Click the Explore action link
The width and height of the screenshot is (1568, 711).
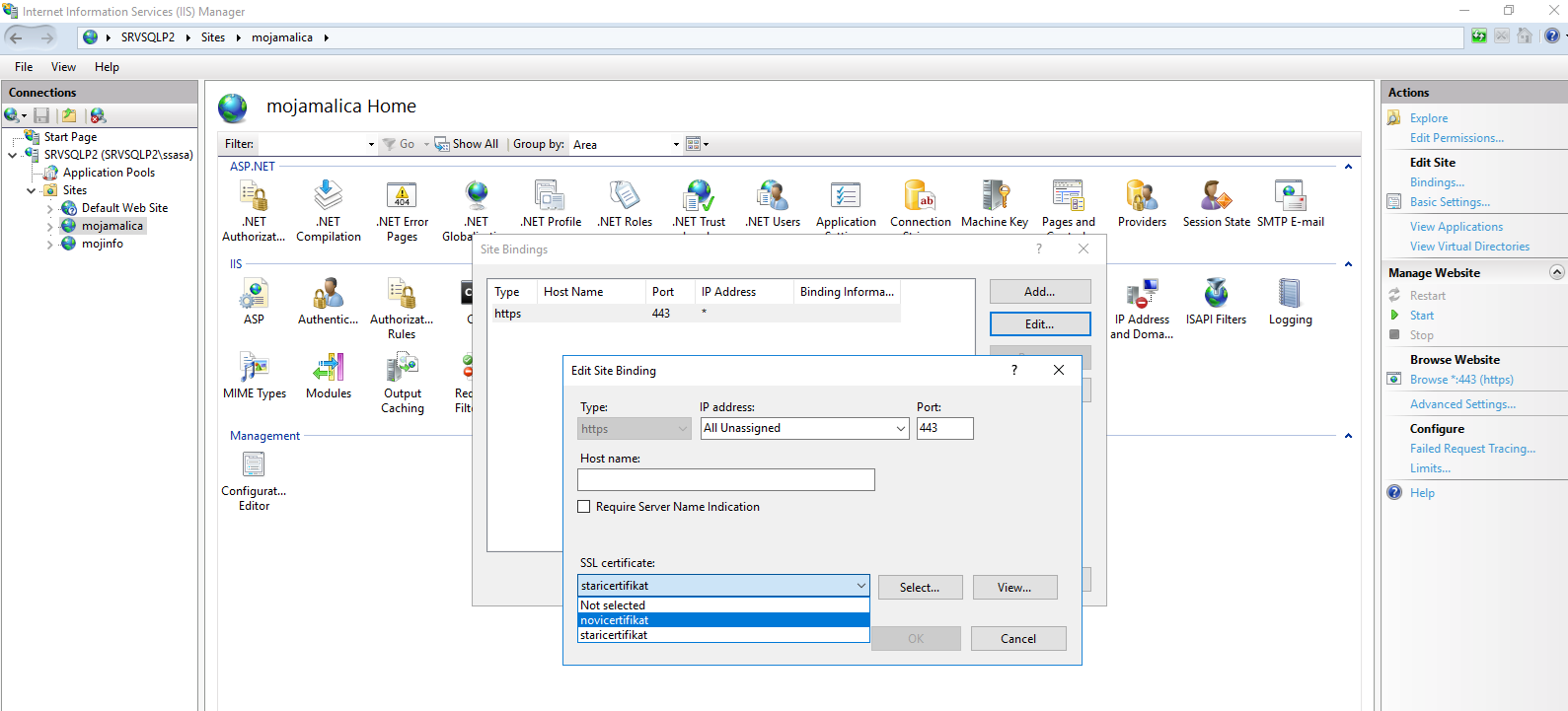pyautogui.click(x=1429, y=118)
